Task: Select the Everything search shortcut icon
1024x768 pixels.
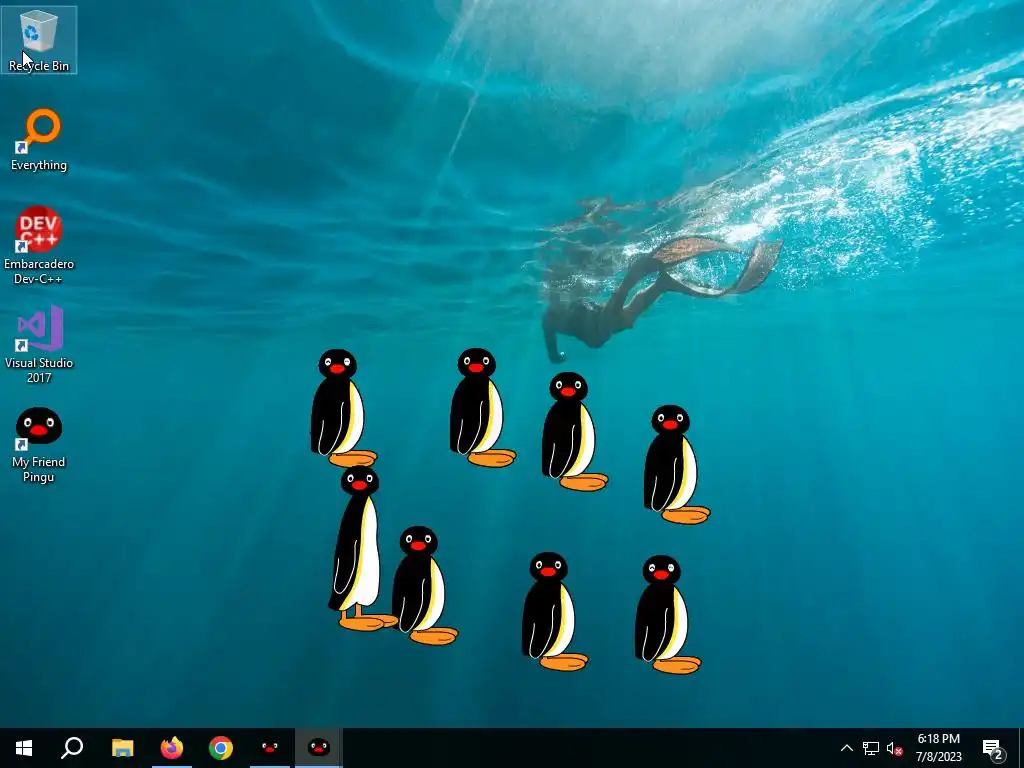Action: click(x=39, y=140)
